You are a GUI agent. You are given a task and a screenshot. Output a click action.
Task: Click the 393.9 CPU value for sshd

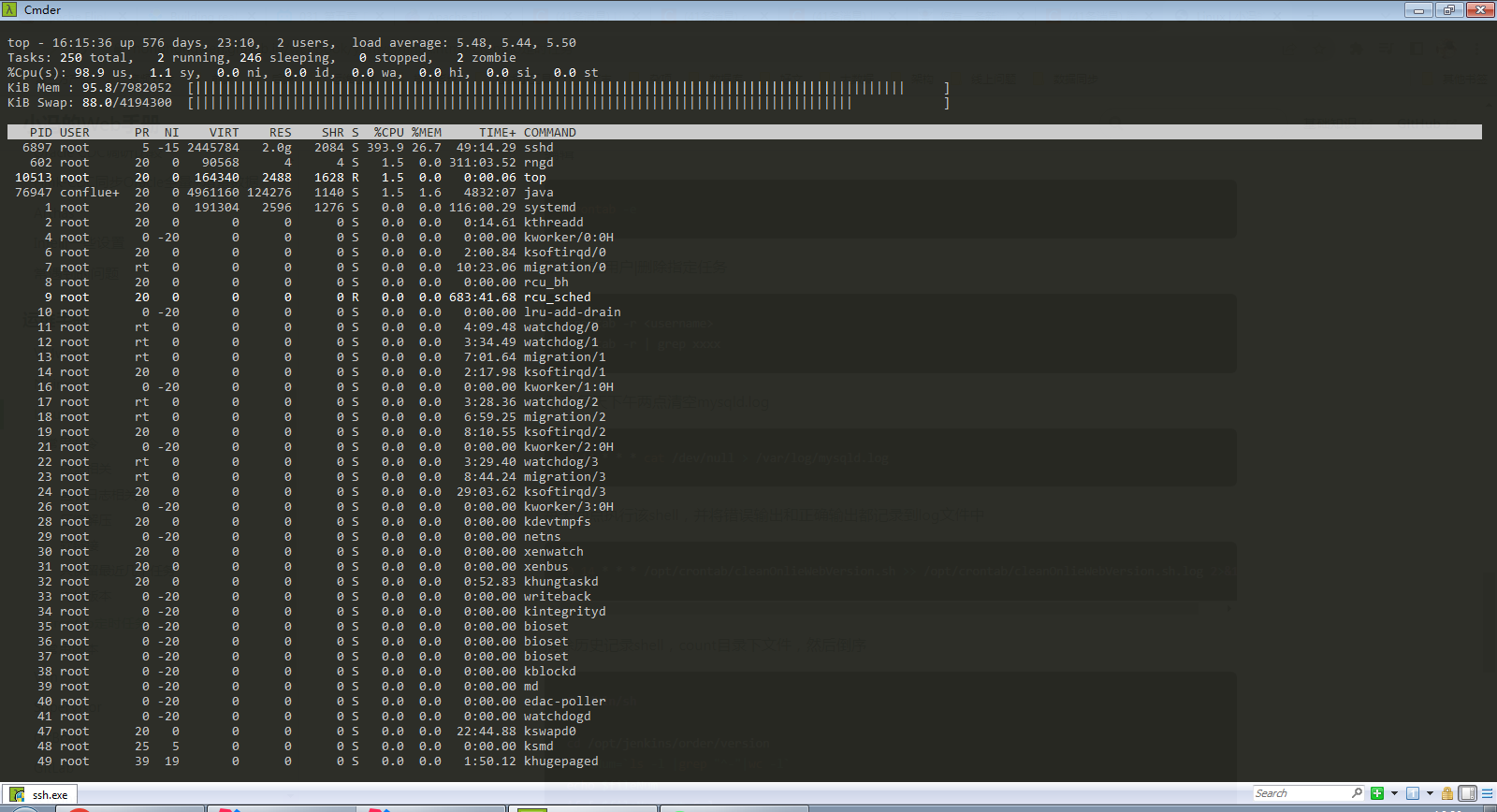pyautogui.click(x=385, y=148)
